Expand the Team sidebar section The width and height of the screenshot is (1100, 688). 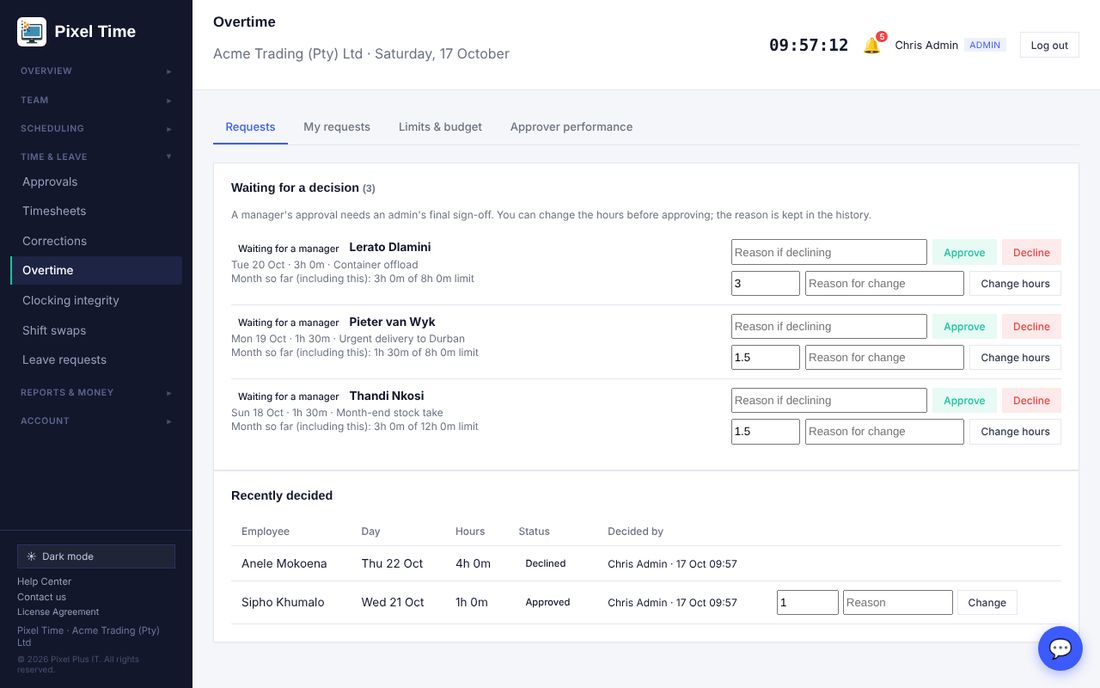96,100
